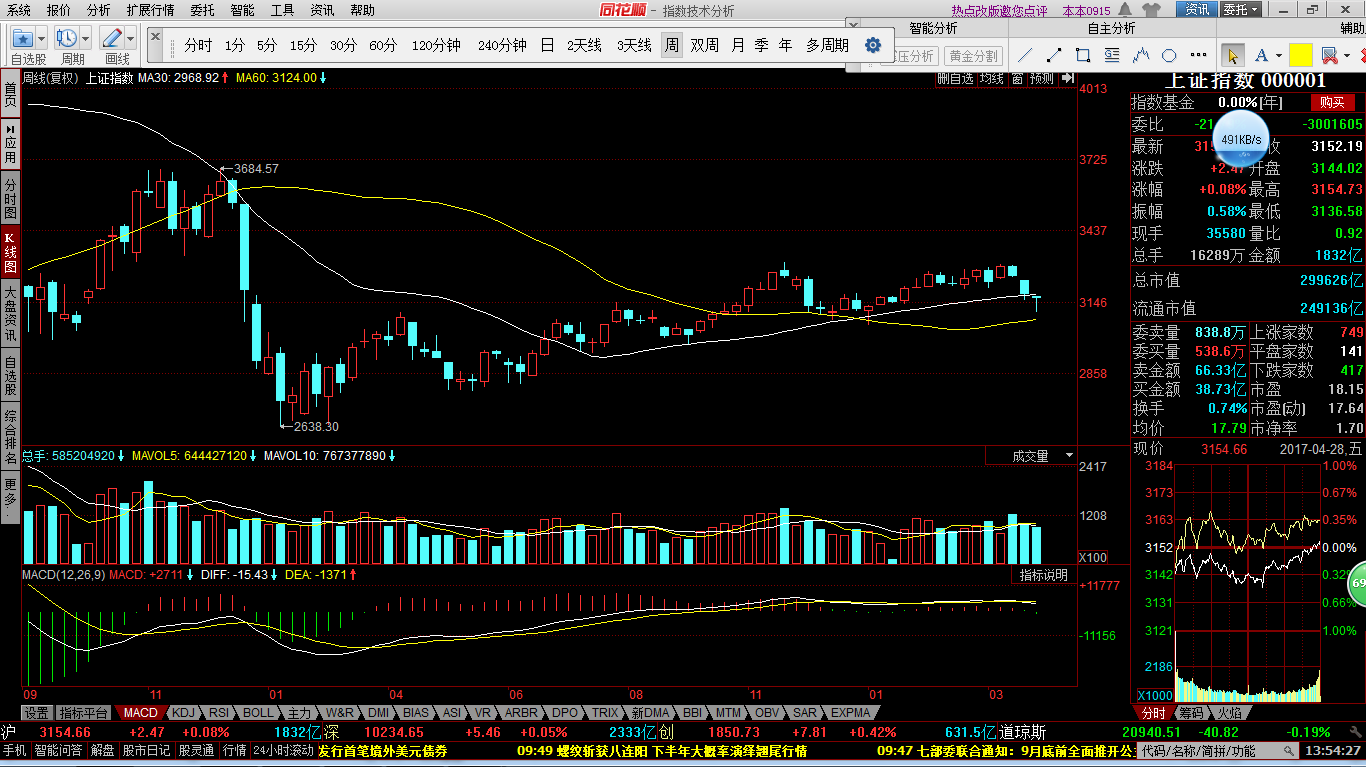Click the 预测 button above chart
The width and height of the screenshot is (1366, 767).
(x=1042, y=78)
